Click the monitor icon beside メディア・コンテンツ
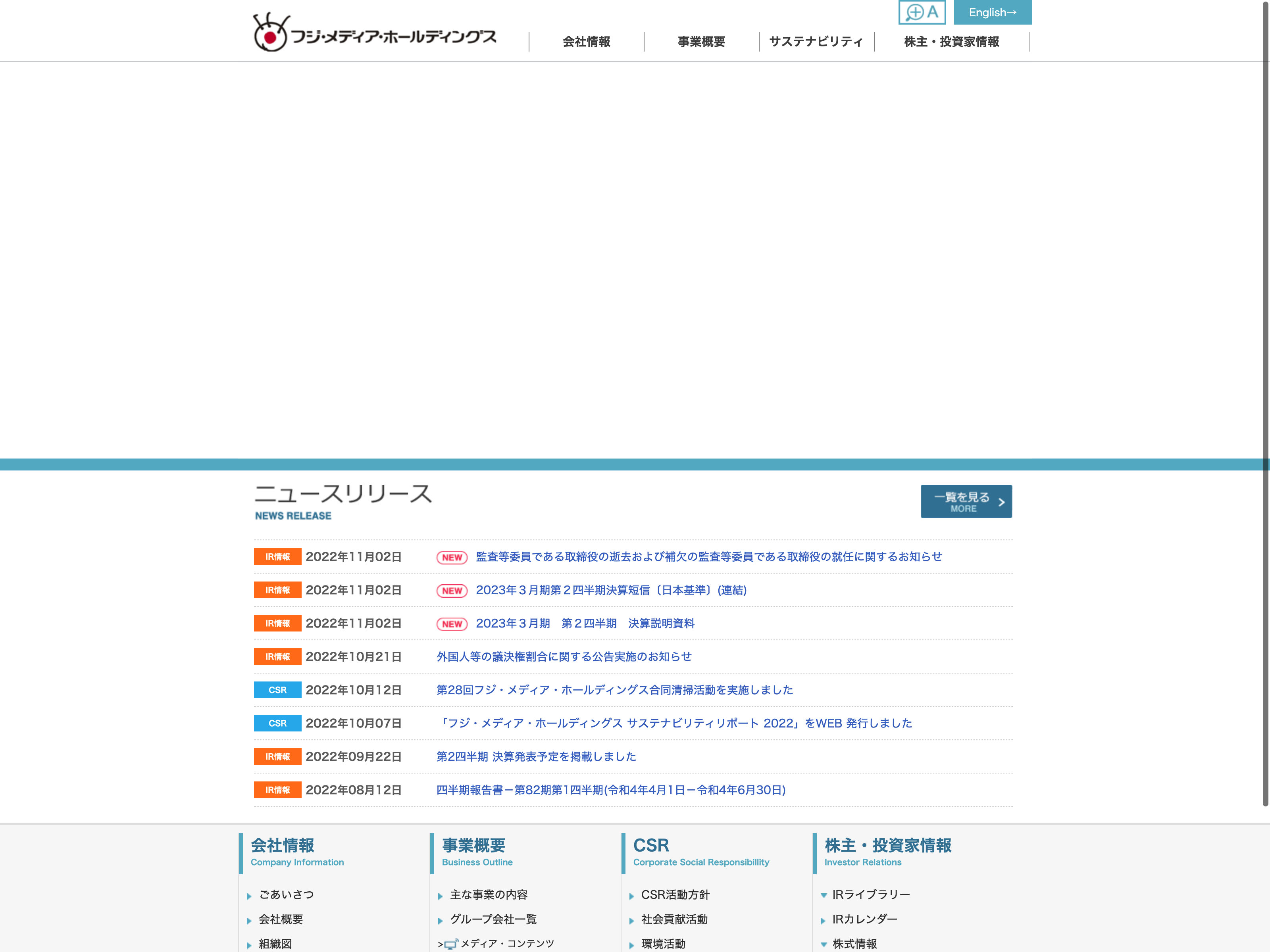The height and width of the screenshot is (952, 1270). point(451,944)
